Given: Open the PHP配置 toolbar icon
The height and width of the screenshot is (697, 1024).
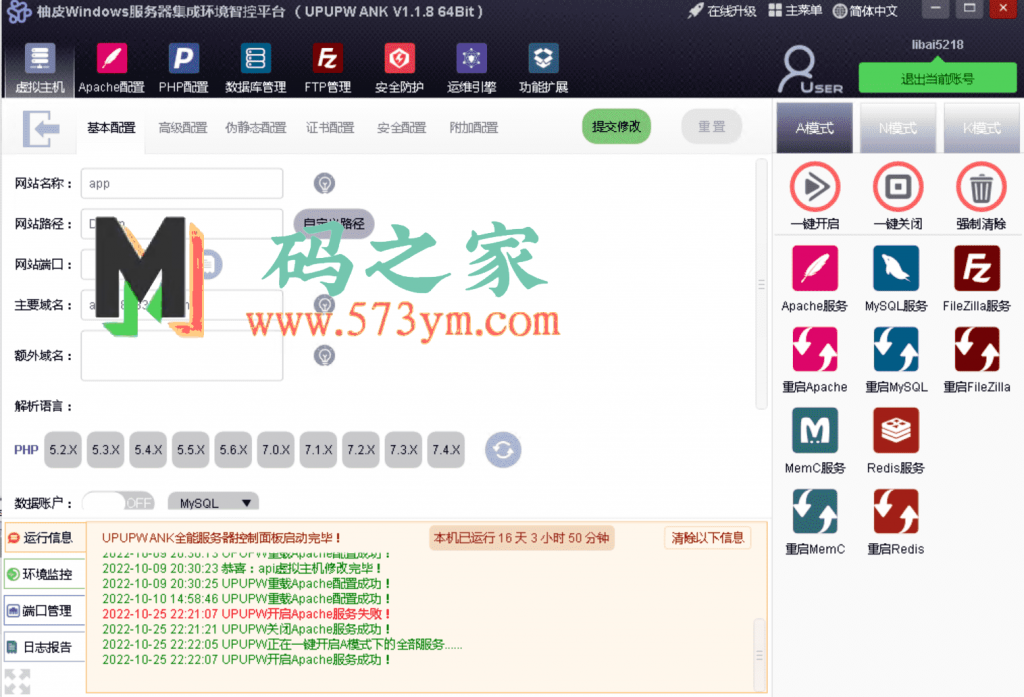Looking at the screenshot, I should point(184,68).
